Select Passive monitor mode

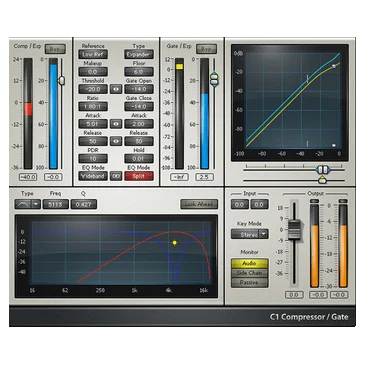[249, 283]
